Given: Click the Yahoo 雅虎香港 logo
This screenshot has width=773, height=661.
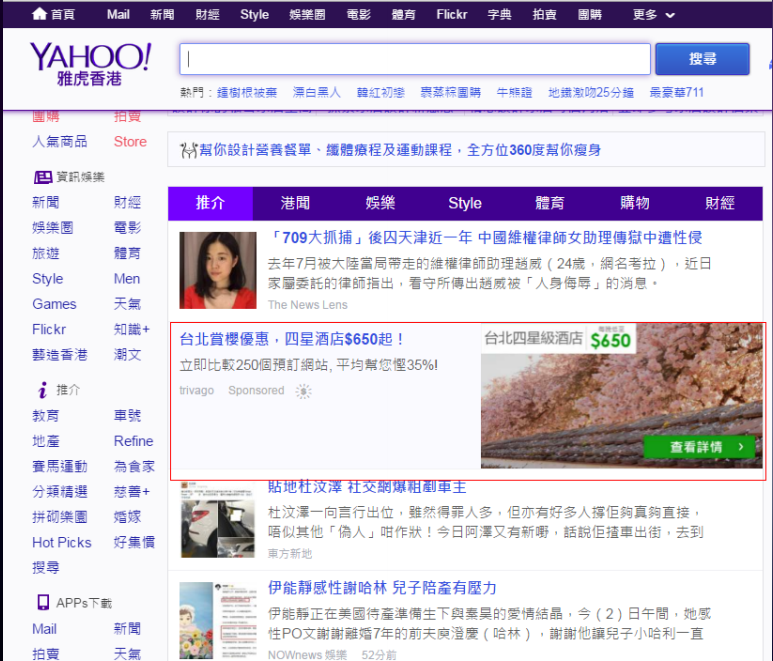Looking at the screenshot, I should (90, 63).
